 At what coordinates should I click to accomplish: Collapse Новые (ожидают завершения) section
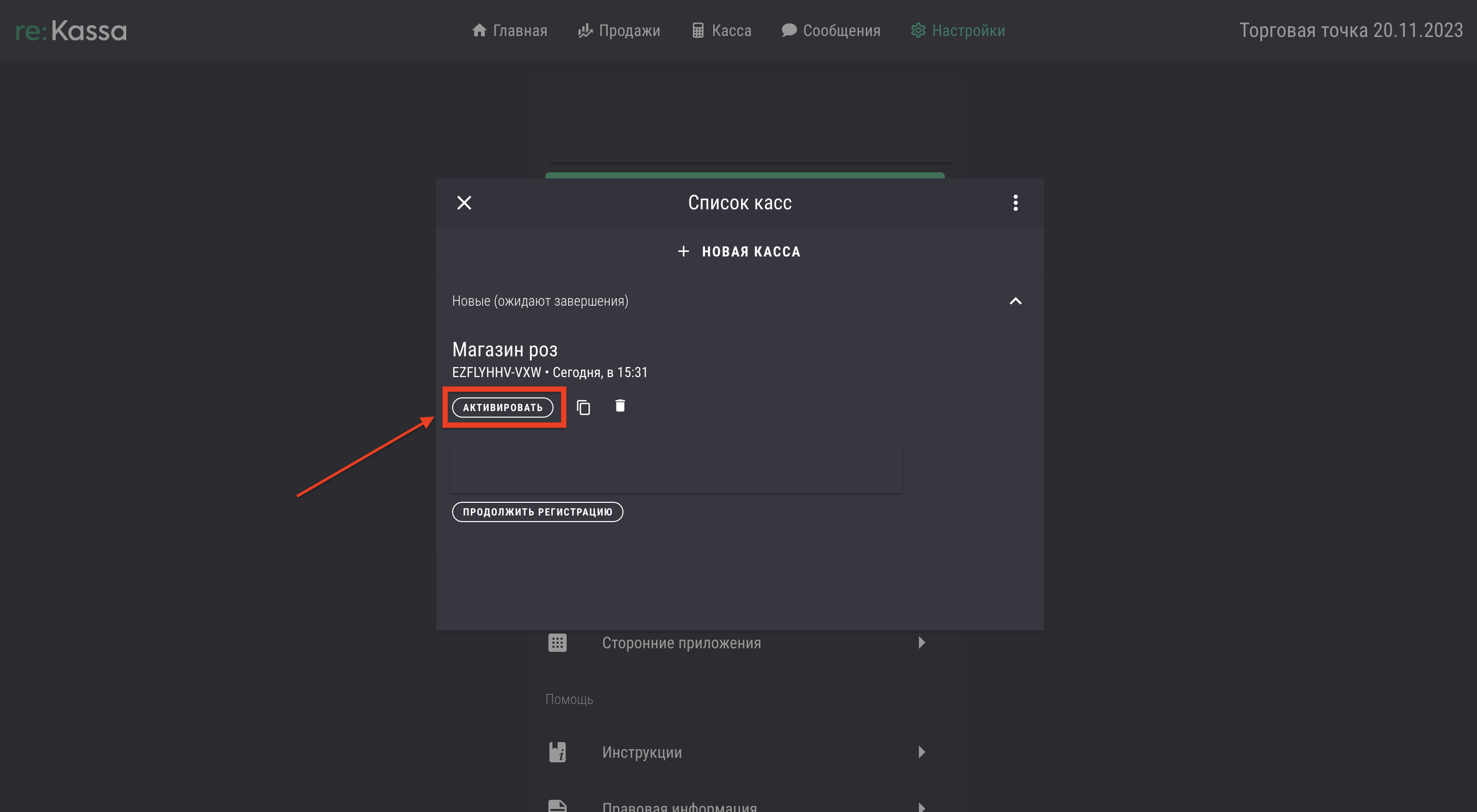(1015, 301)
